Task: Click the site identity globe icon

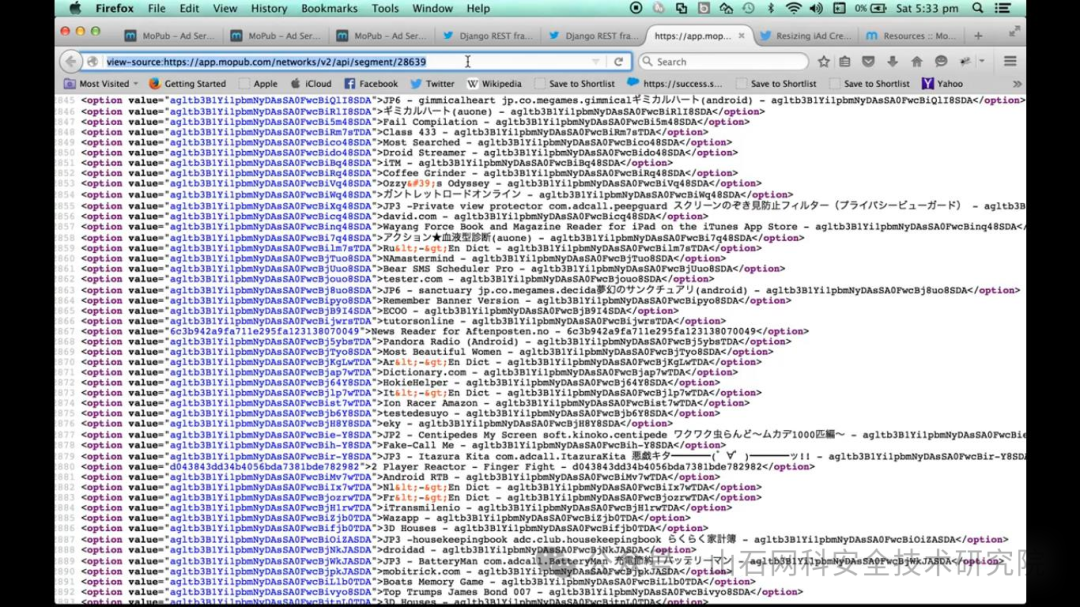Action: point(92,61)
